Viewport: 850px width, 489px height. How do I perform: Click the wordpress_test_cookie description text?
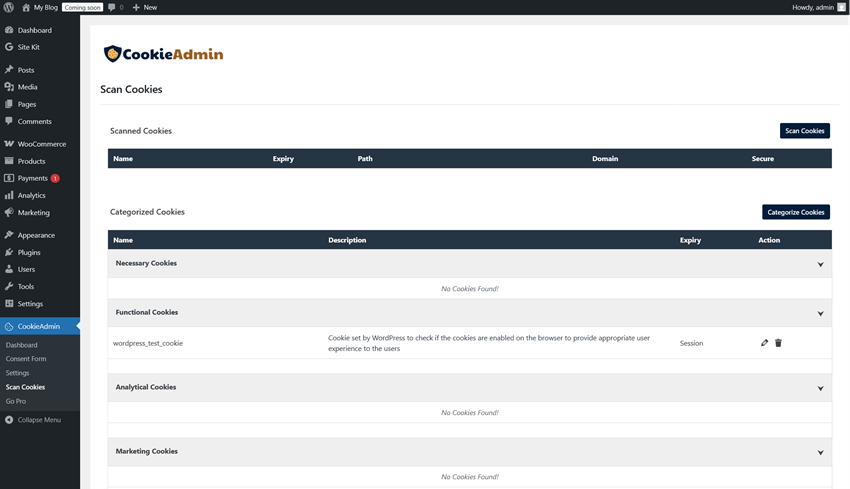pyautogui.click(x=489, y=343)
